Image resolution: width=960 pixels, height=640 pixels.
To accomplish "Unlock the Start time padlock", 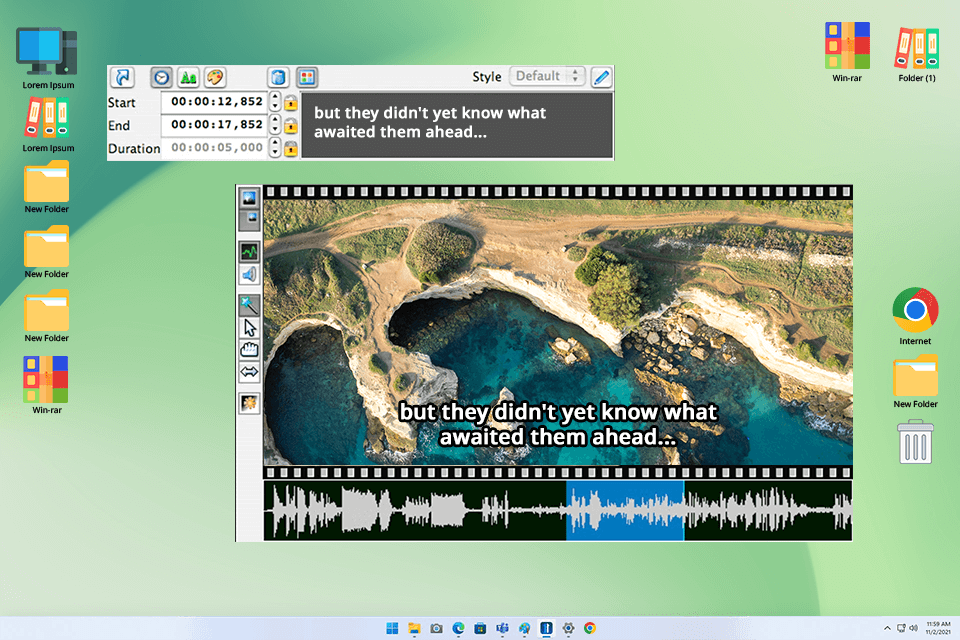I will coord(289,101).
